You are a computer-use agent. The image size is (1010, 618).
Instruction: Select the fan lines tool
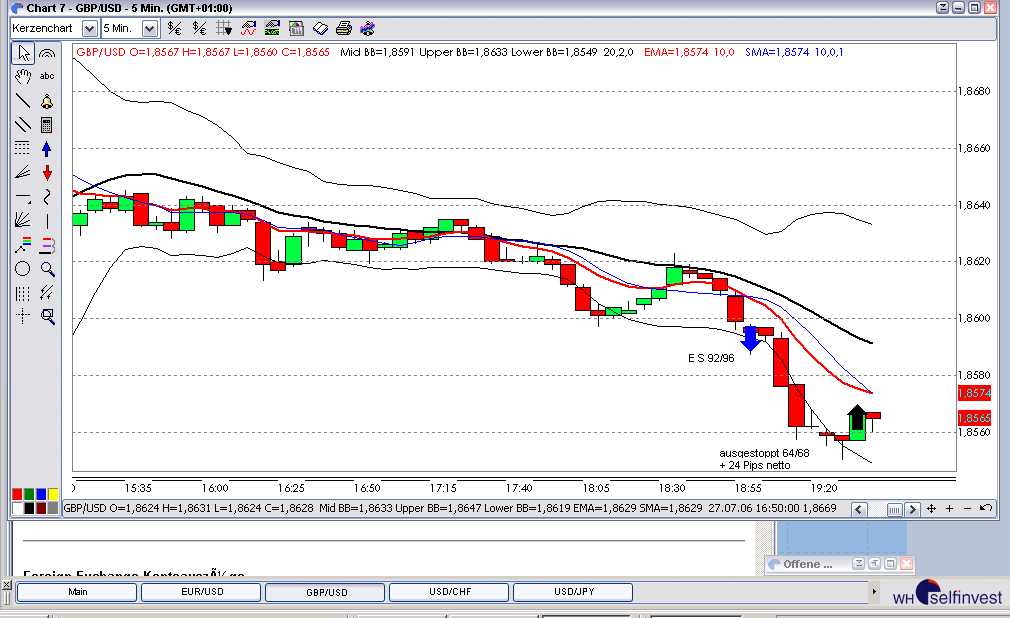click(23, 172)
